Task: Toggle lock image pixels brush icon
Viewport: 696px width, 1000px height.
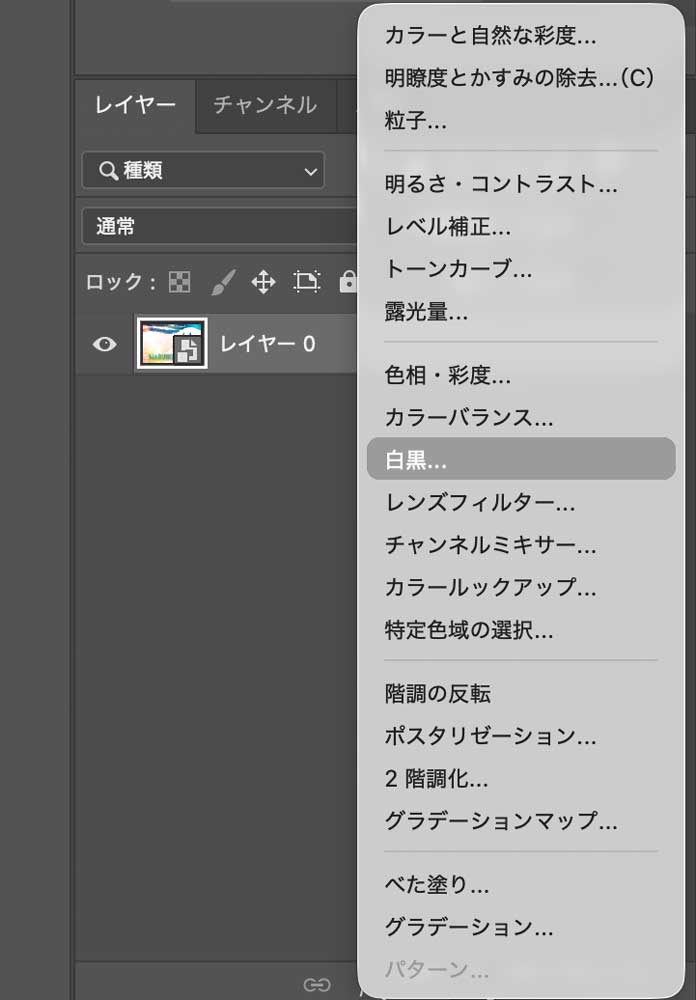Action: pos(223,281)
